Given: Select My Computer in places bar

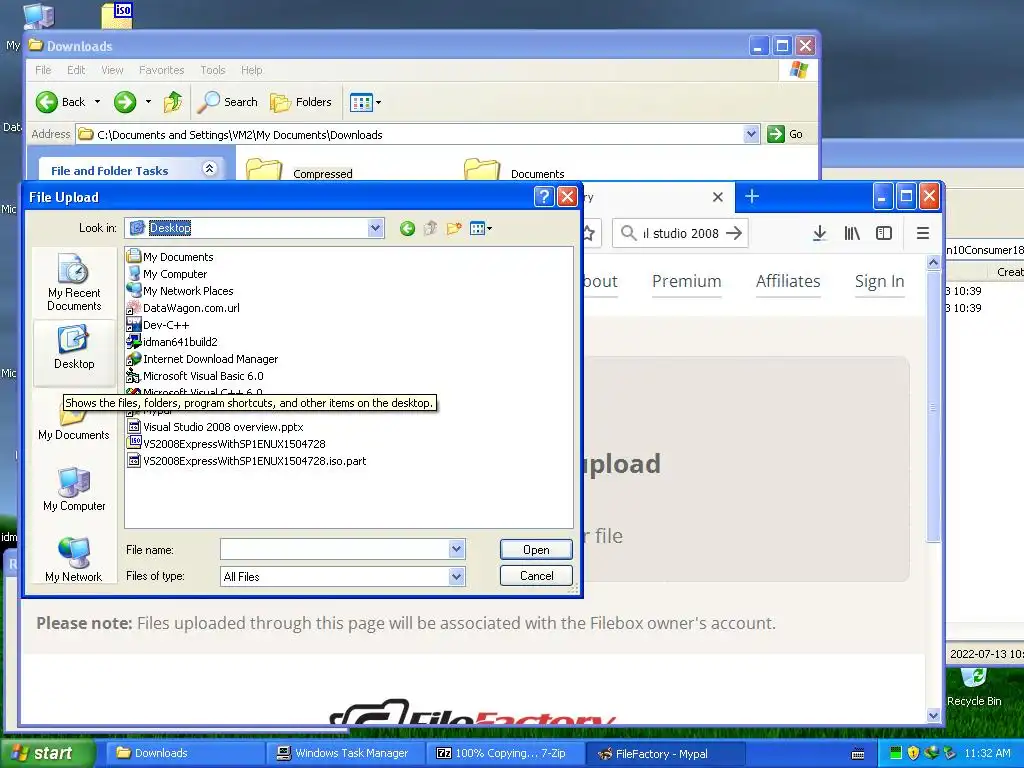Looking at the screenshot, I should click(x=74, y=490).
